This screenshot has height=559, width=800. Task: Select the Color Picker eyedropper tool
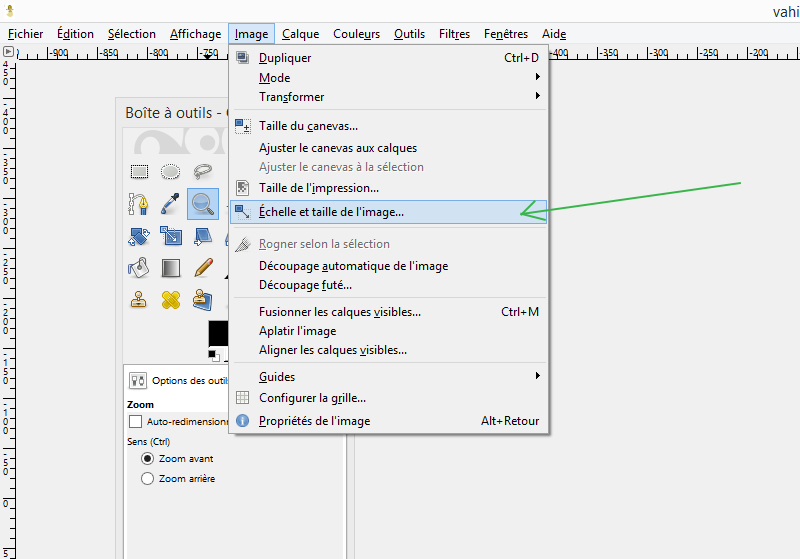pyautogui.click(x=170, y=204)
